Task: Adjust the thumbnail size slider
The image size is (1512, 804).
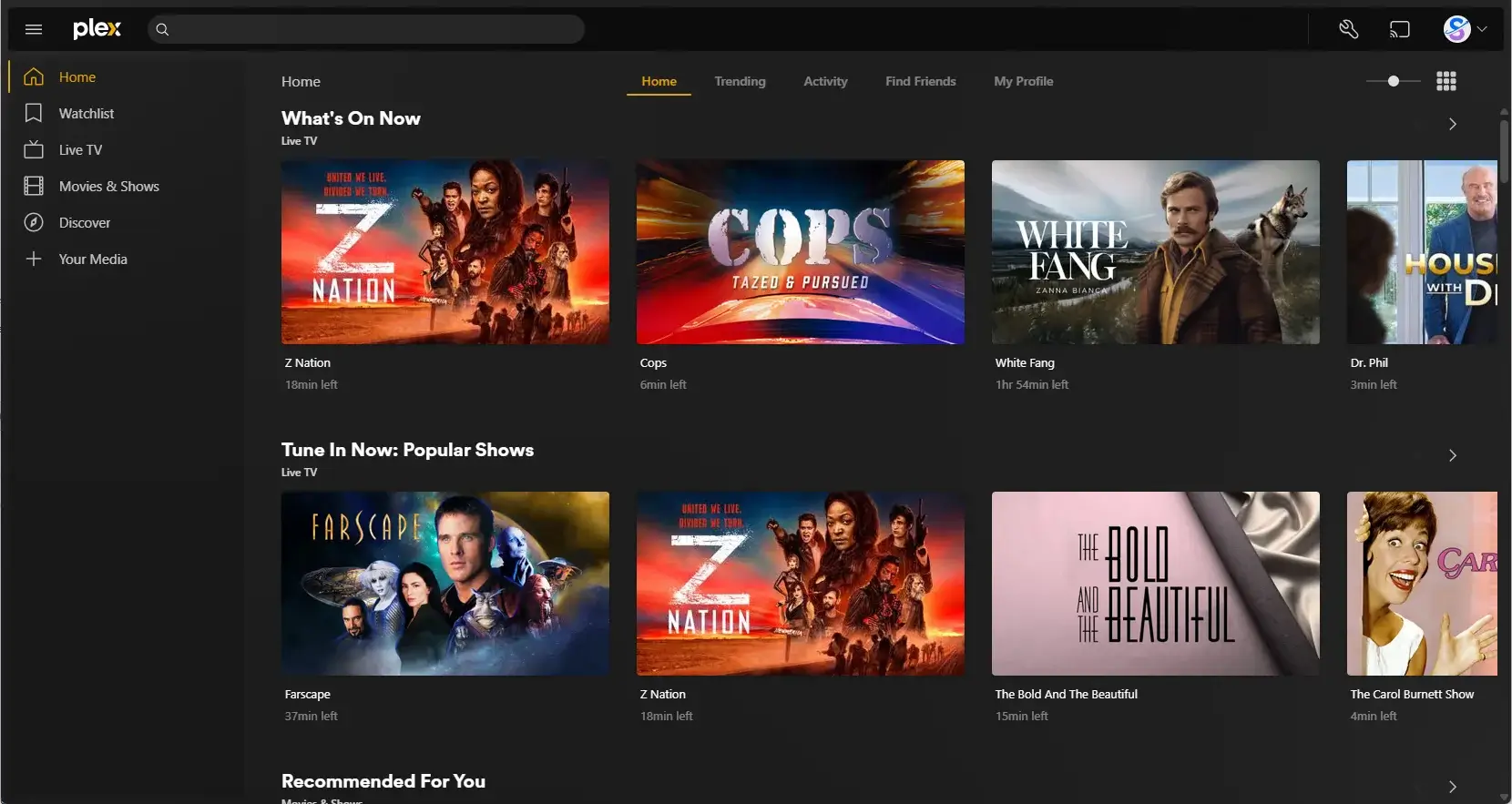Action: click(x=1394, y=81)
